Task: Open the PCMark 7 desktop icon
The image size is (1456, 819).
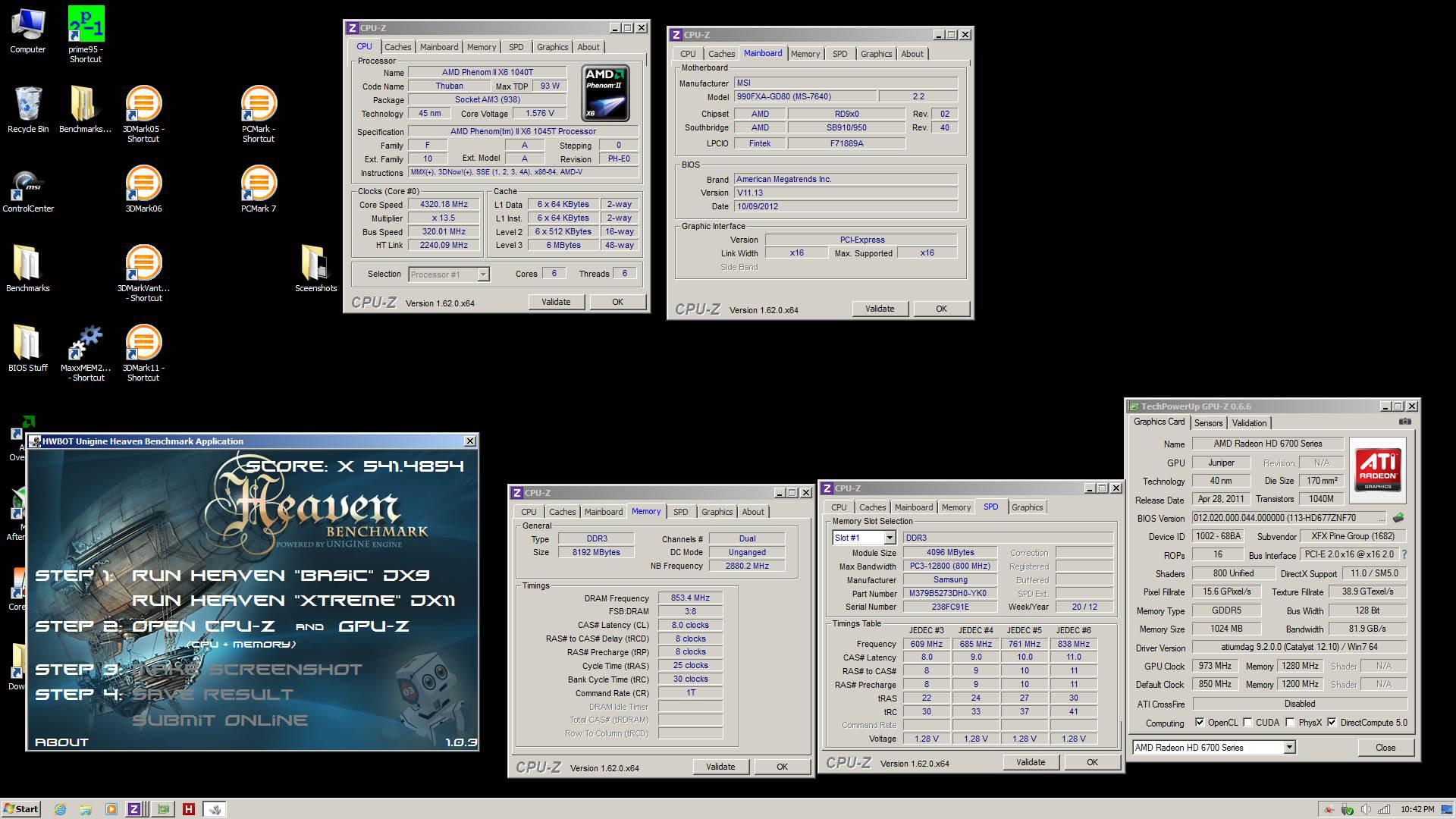Action: coord(259,190)
